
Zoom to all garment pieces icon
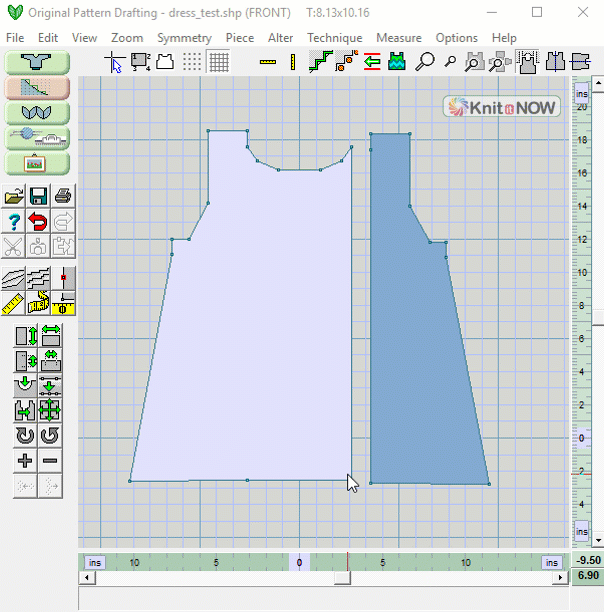click(x=500, y=62)
